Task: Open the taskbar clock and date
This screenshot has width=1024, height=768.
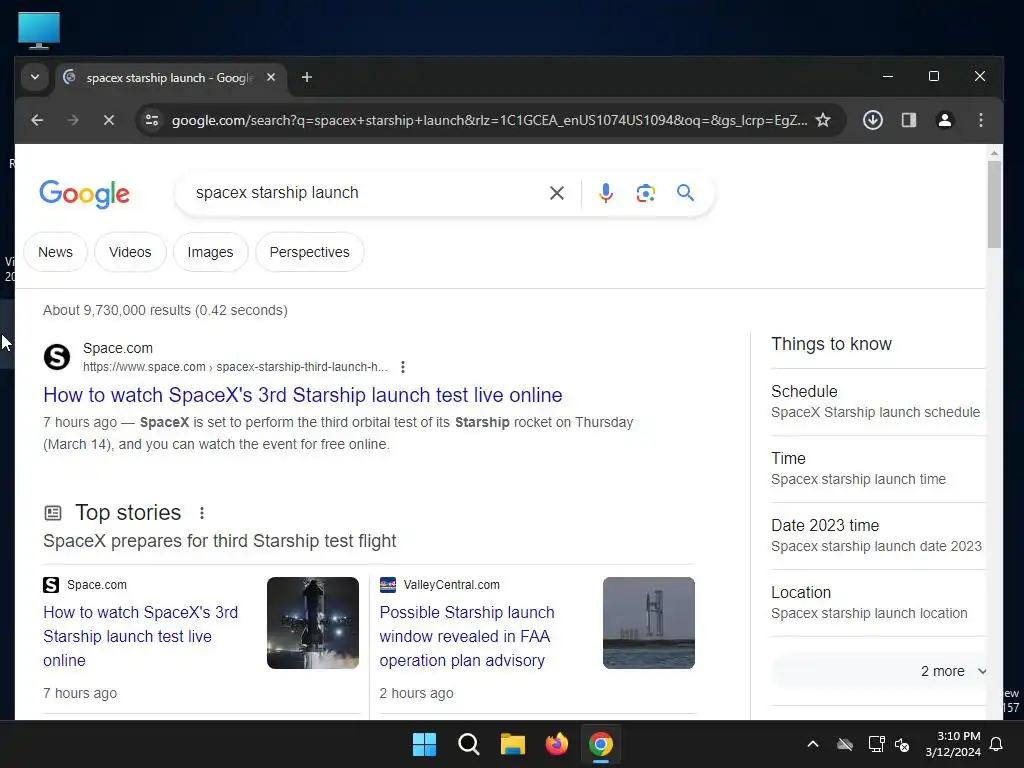Action: click(953, 744)
